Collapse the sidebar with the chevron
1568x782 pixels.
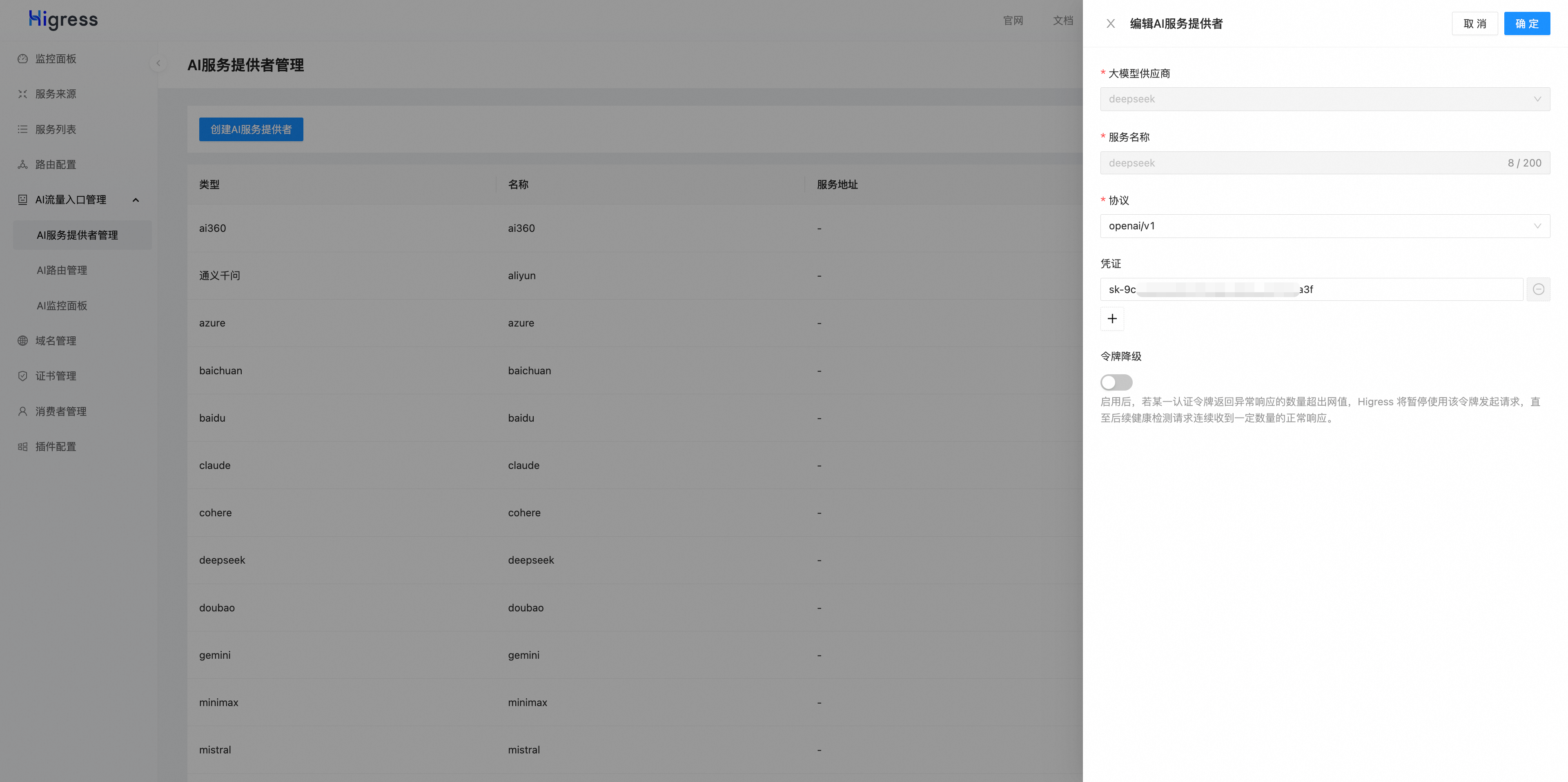tap(158, 63)
